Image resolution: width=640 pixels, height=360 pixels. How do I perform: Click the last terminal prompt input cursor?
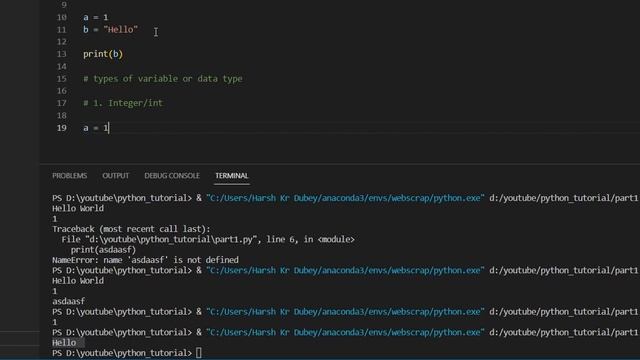point(199,353)
